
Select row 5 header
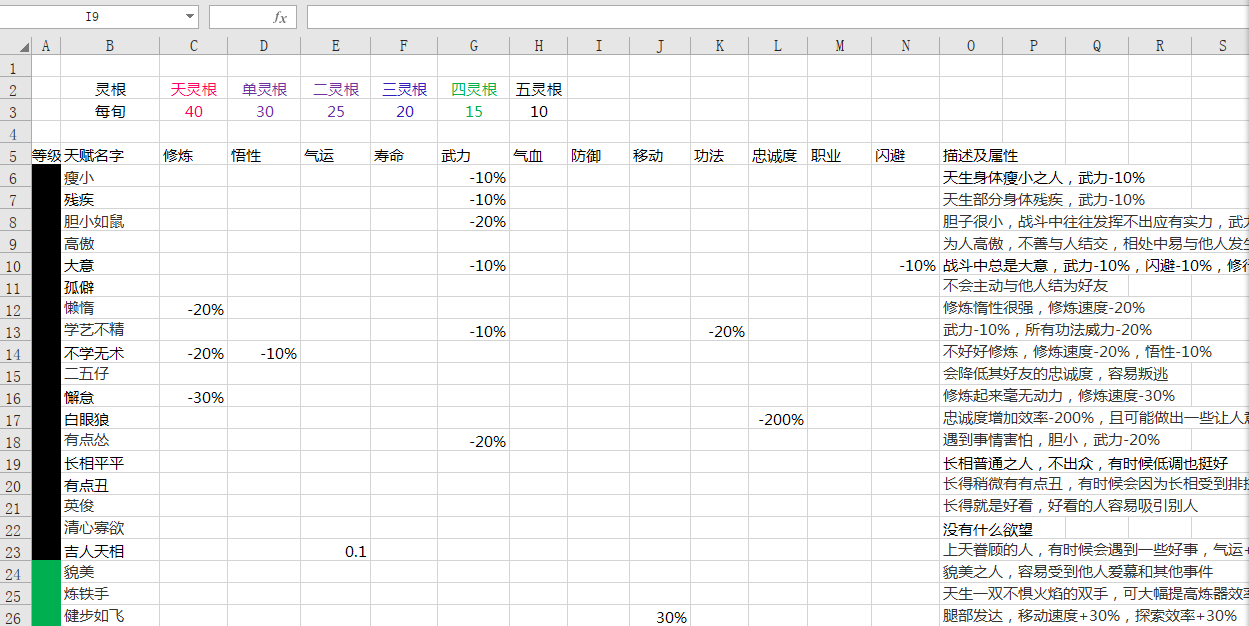[x=15, y=155]
